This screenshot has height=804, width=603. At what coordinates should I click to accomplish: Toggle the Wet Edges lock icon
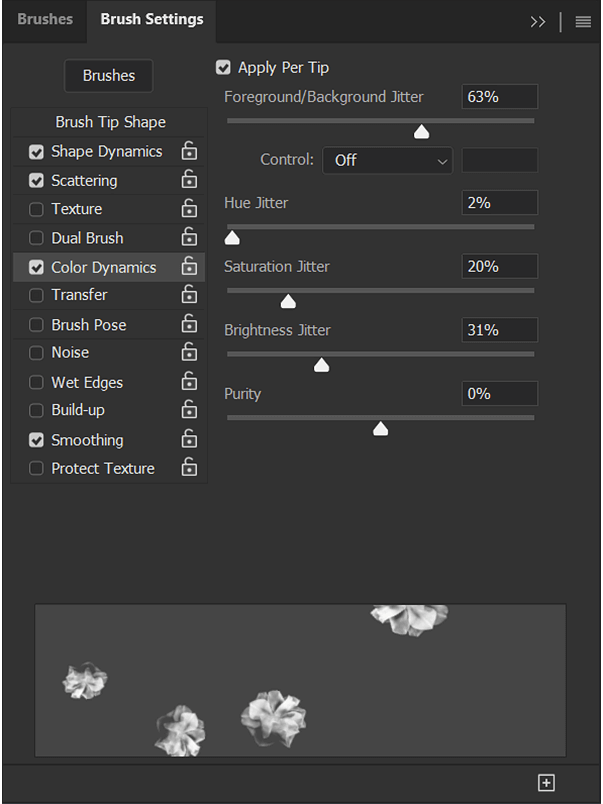point(188,382)
